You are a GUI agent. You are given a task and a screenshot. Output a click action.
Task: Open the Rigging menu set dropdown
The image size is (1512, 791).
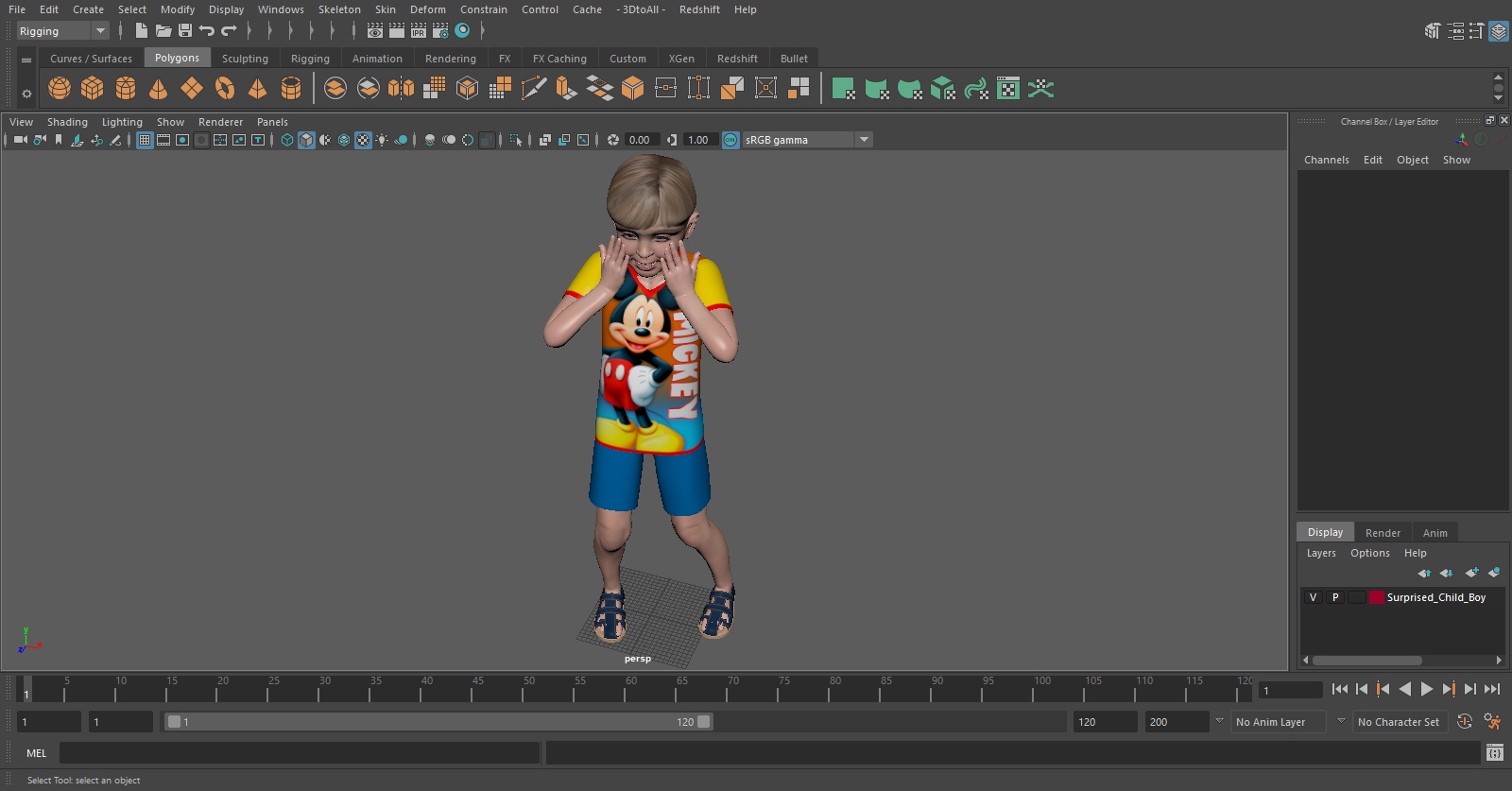click(62, 31)
